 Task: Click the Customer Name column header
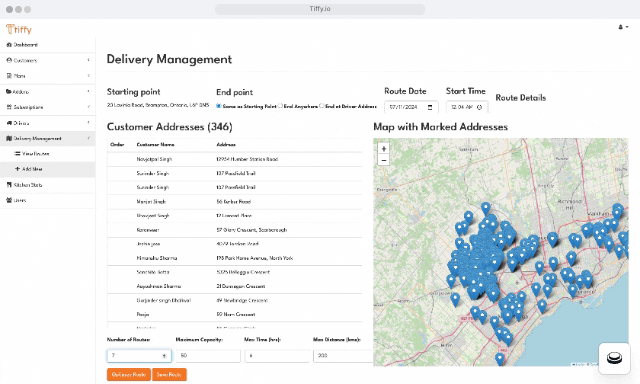[x=156, y=144]
